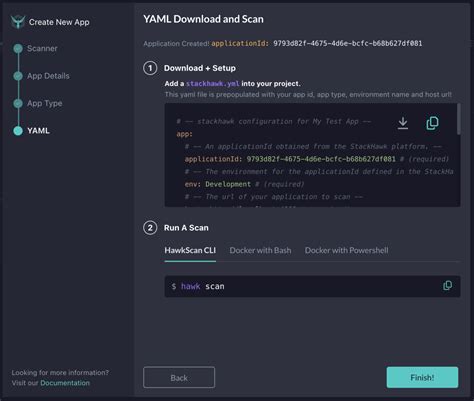474x401 pixels.
Task: Go to Scanner step label
Action: pos(42,49)
